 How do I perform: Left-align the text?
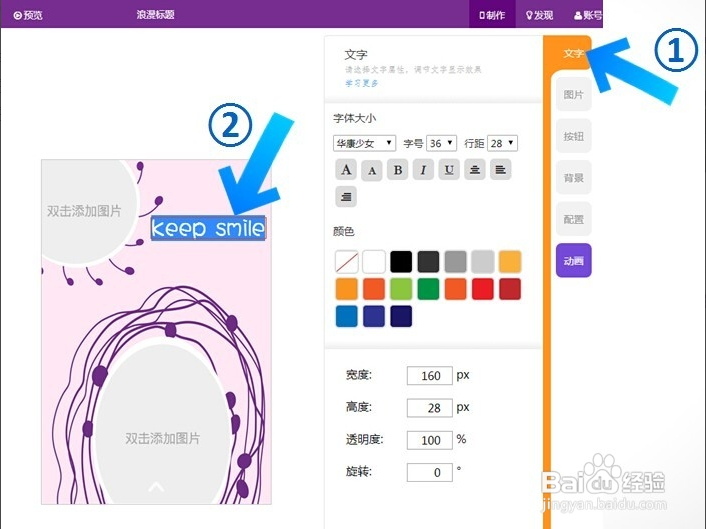500,170
